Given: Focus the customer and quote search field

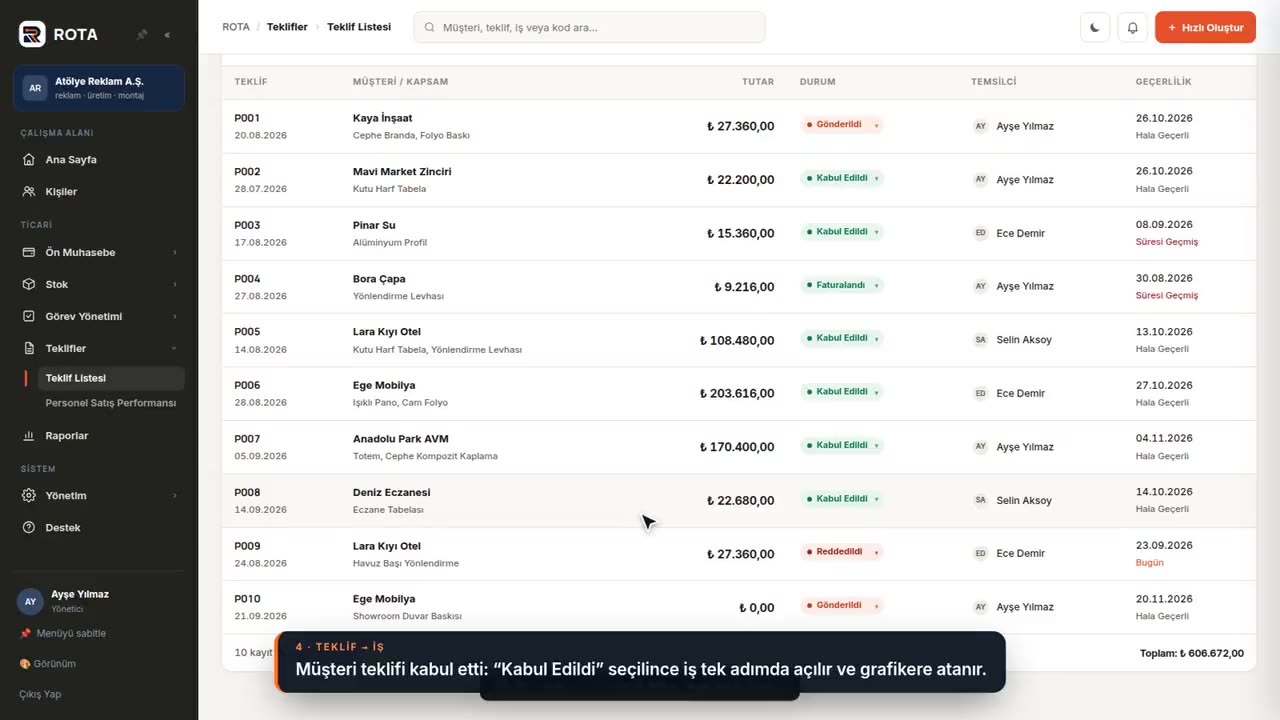Looking at the screenshot, I should [x=589, y=28].
